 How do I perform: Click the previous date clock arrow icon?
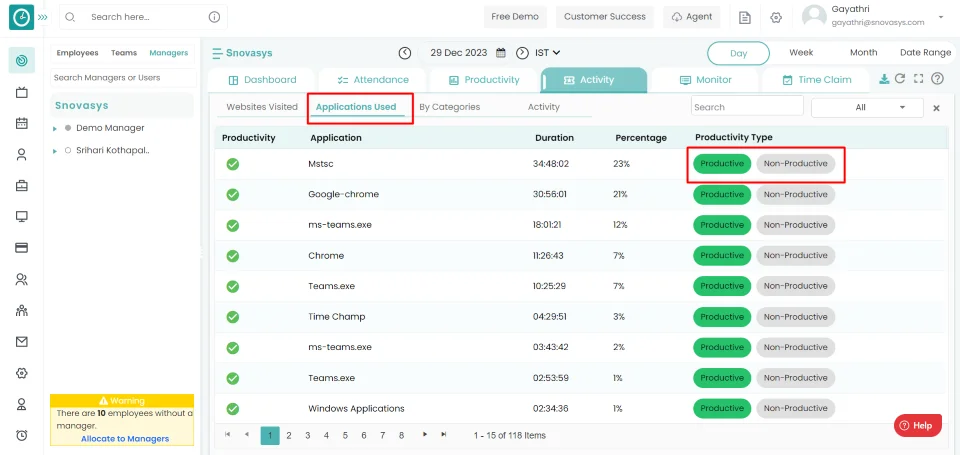(404, 53)
